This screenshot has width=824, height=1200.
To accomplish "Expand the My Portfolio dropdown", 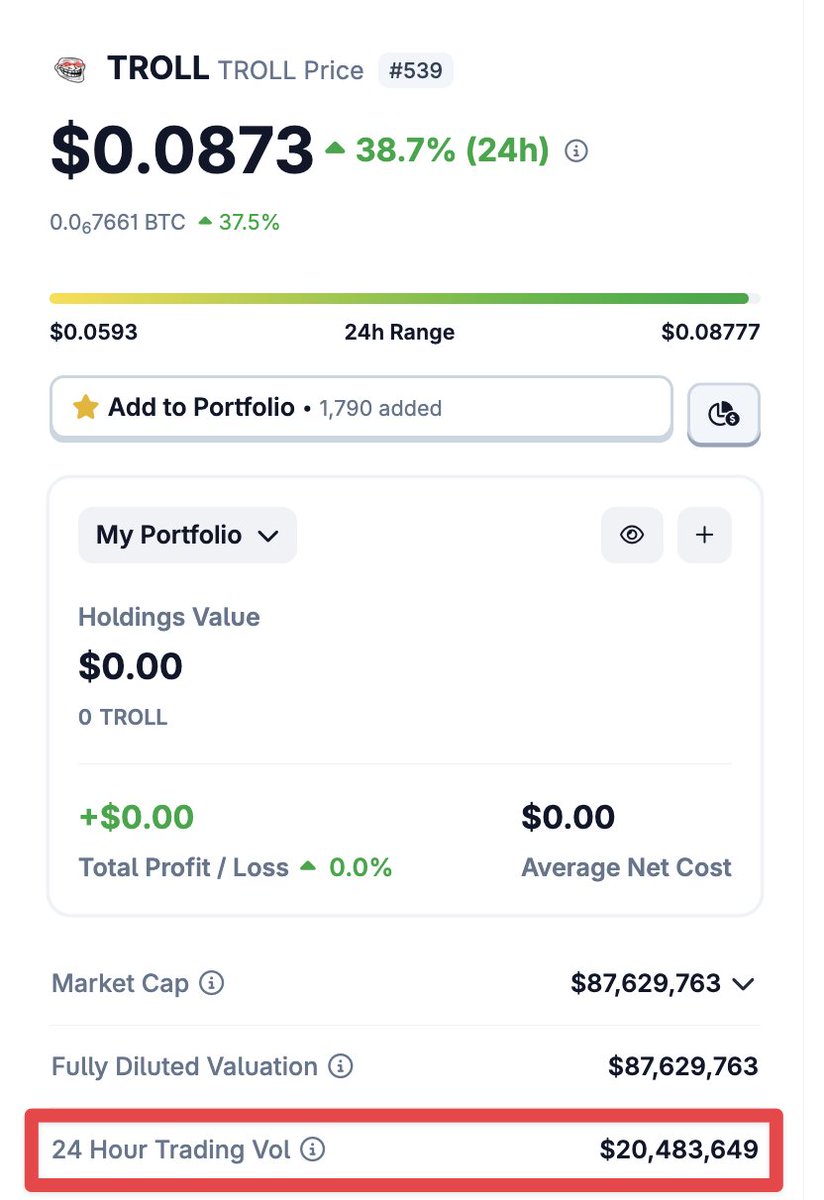I will click(x=187, y=535).
